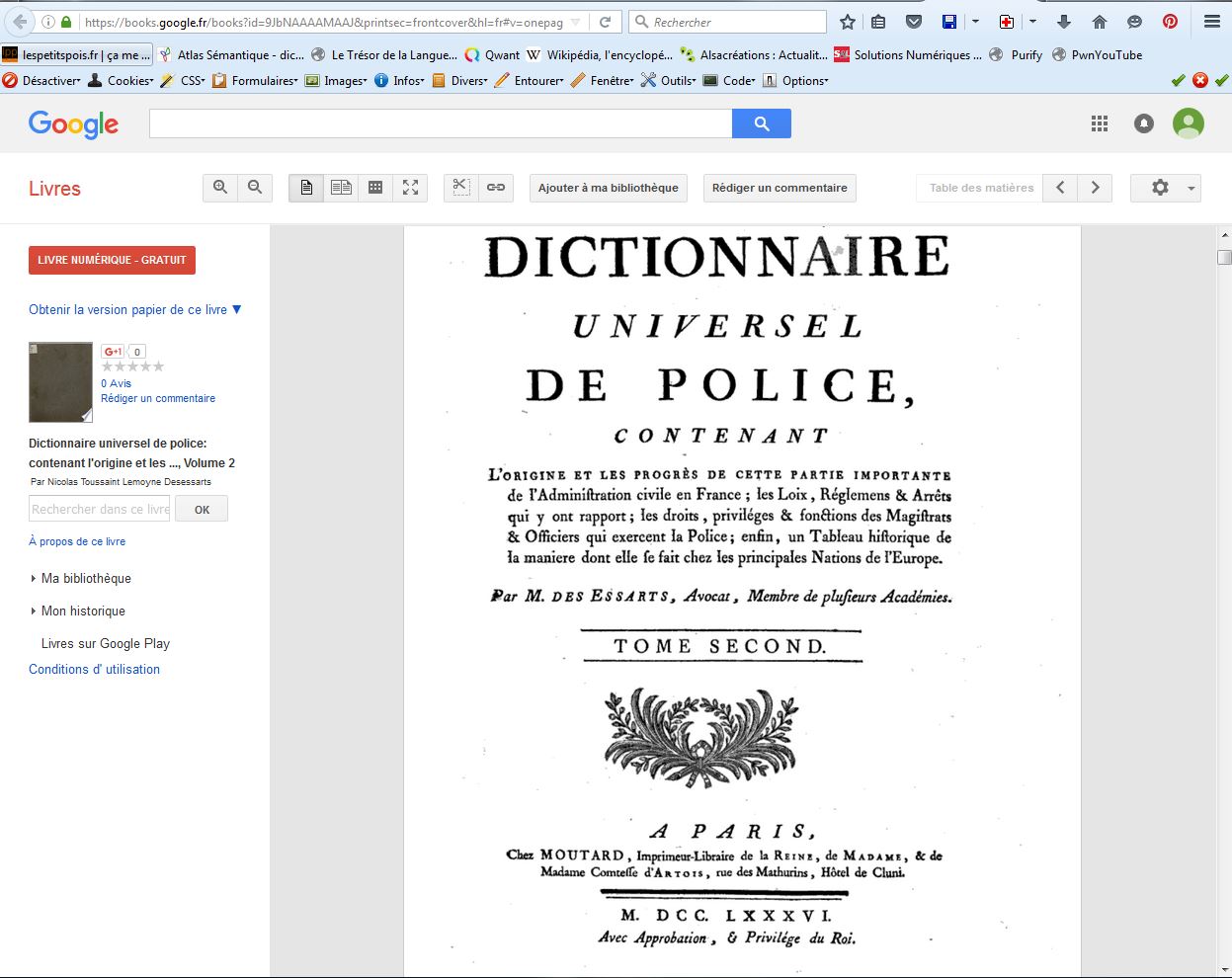
Task: Open the 'Formulaires' toolbar menu
Action: tap(263, 81)
